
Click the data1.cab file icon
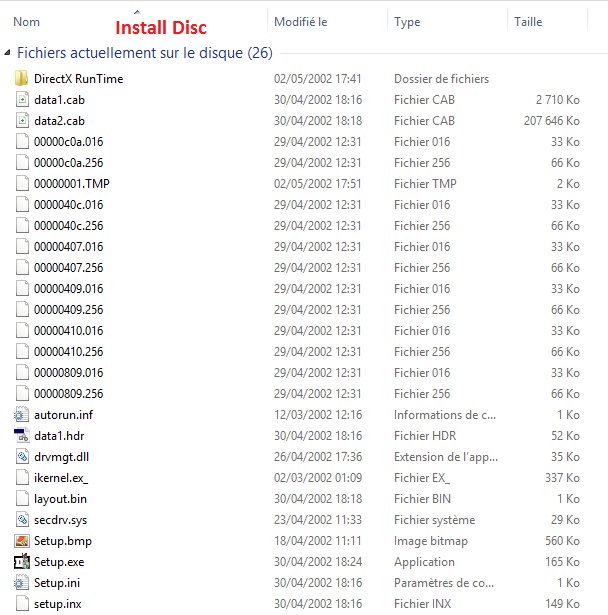click(x=22, y=100)
